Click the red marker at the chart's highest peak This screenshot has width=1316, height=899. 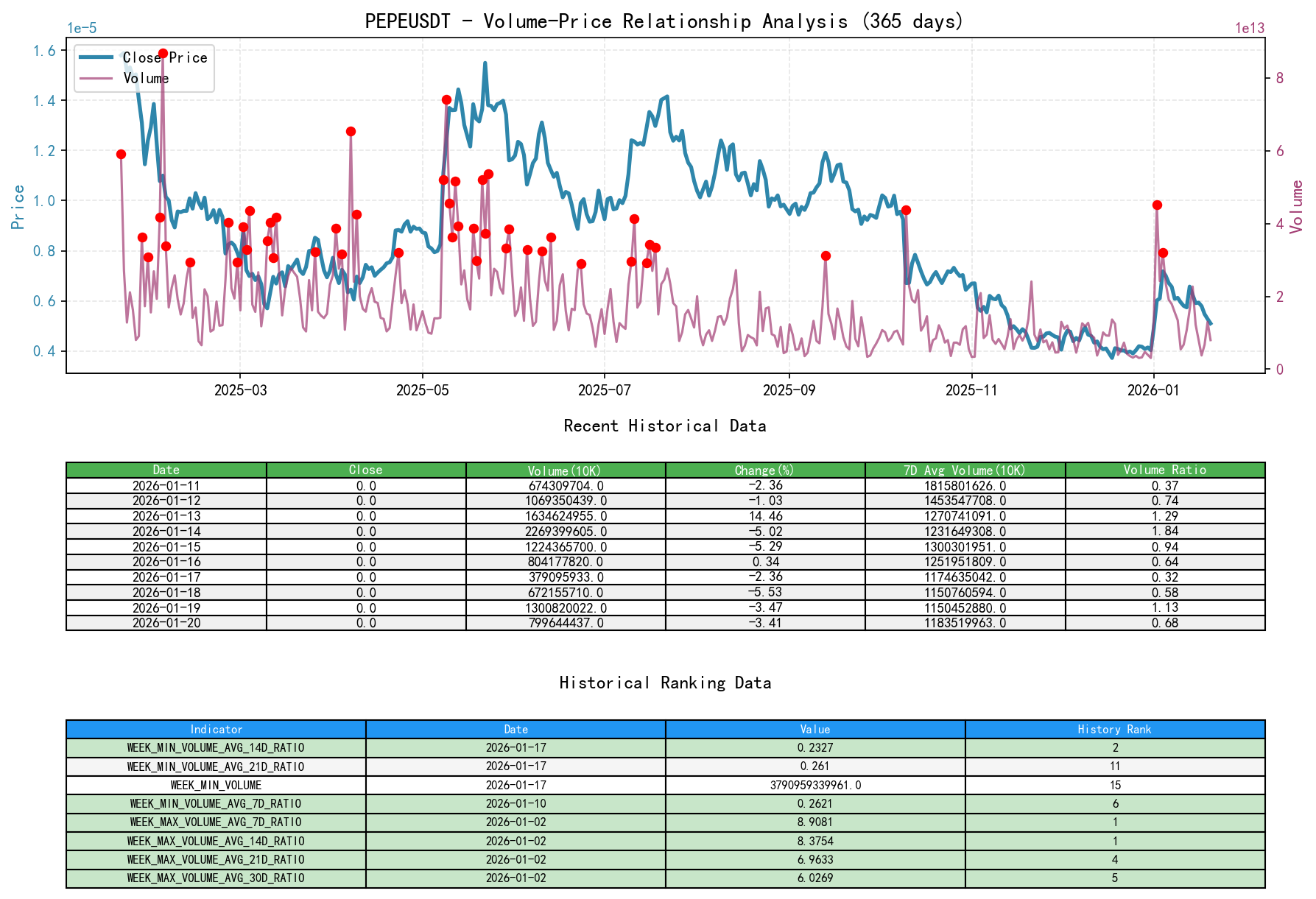162,52
